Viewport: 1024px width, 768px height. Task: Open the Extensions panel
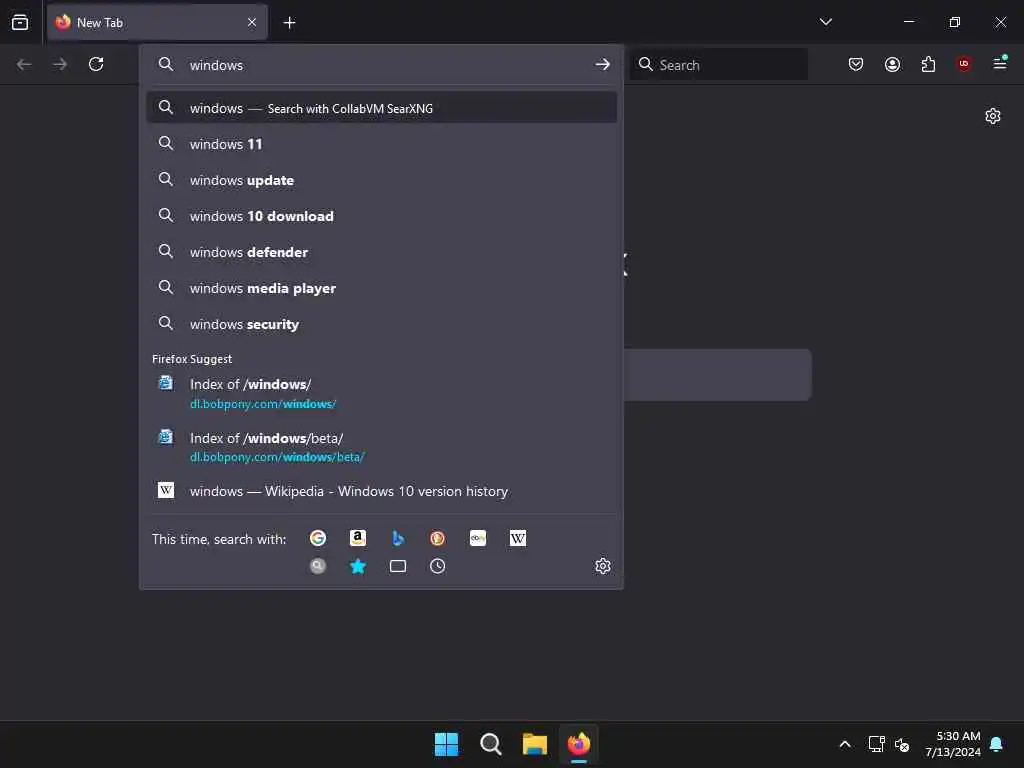[928, 64]
